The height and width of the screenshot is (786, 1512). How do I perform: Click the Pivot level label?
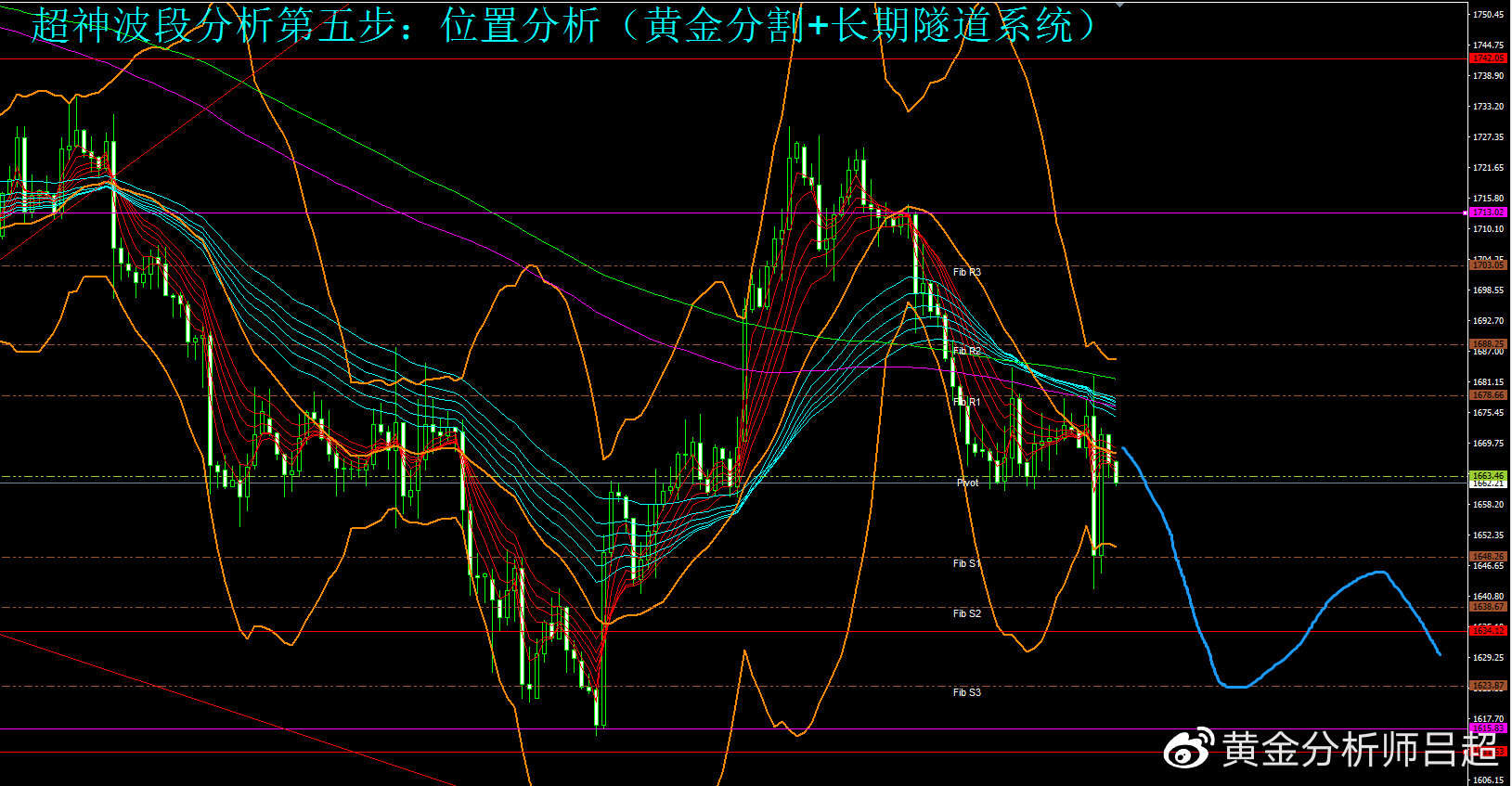tap(967, 483)
